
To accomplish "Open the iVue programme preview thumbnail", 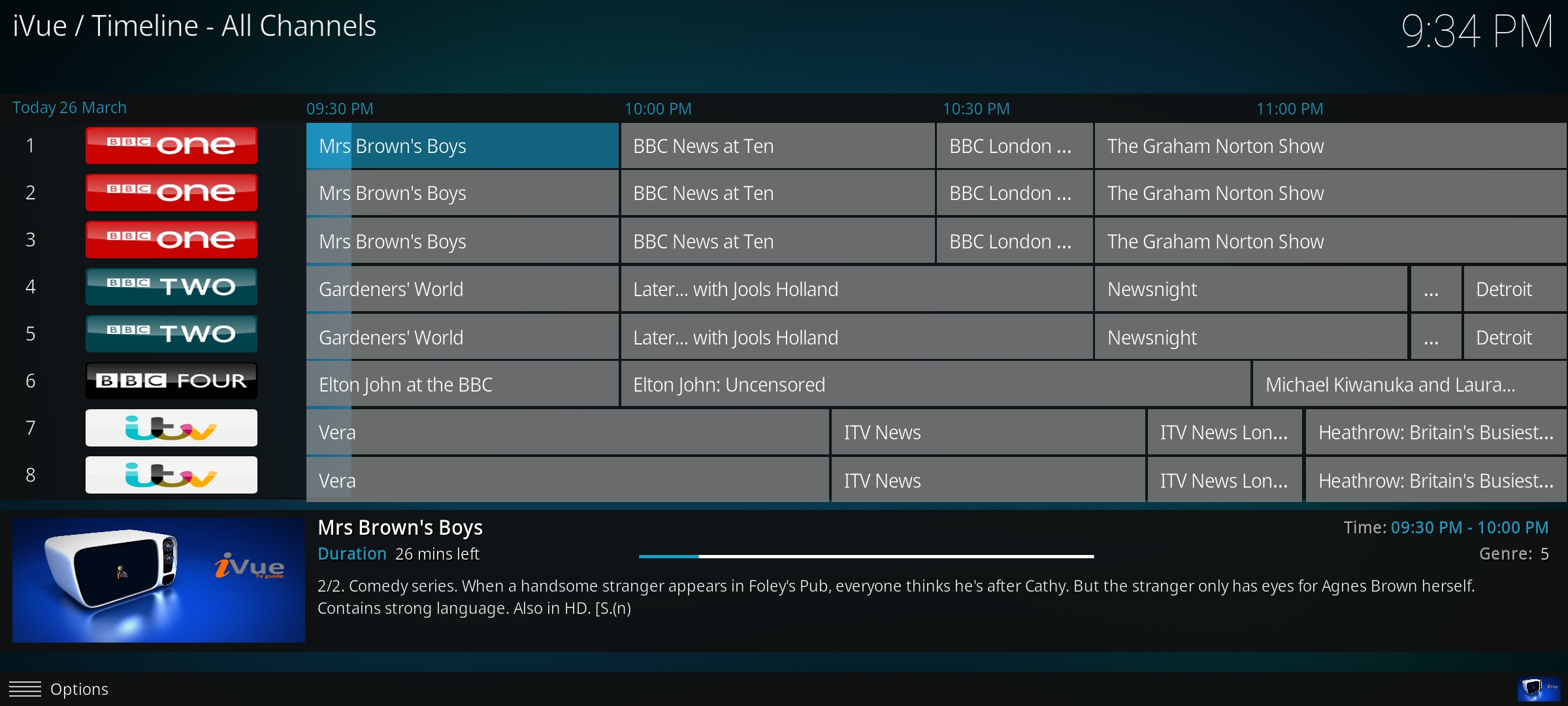I will tap(159, 580).
